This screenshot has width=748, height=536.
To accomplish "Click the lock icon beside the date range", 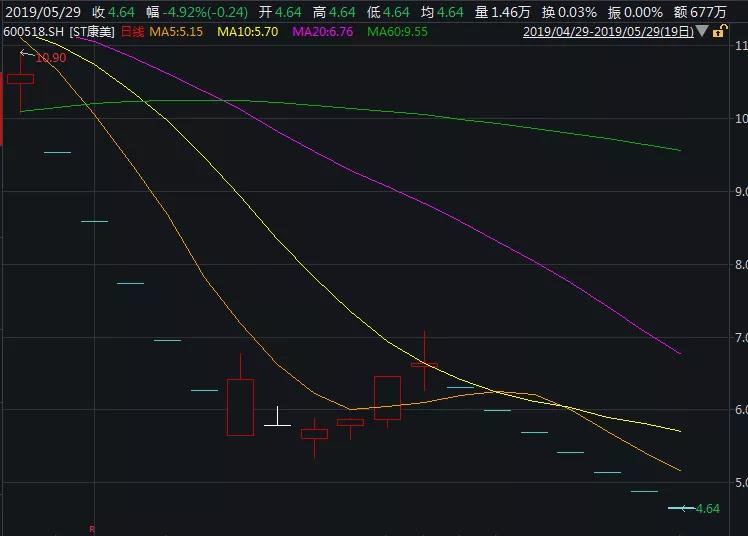I will coord(720,31).
